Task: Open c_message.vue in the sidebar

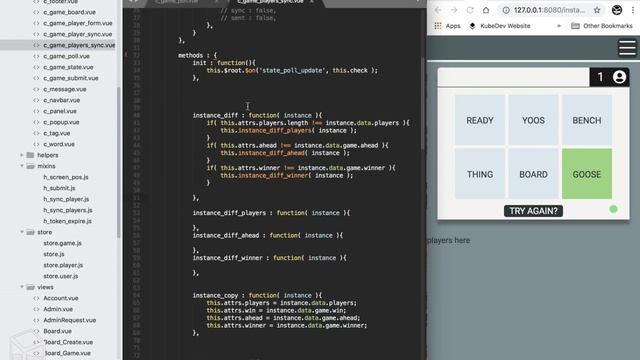Action: point(64,89)
